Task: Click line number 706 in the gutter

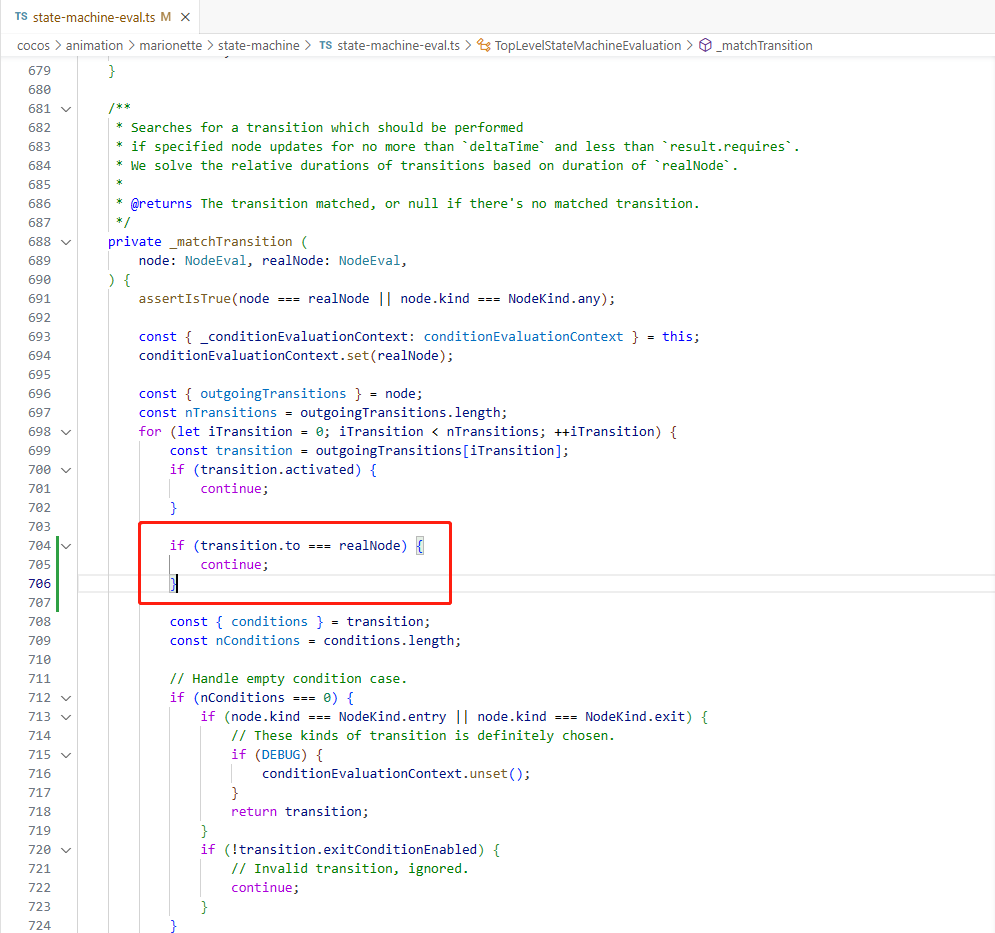Action: coord(39,583)
